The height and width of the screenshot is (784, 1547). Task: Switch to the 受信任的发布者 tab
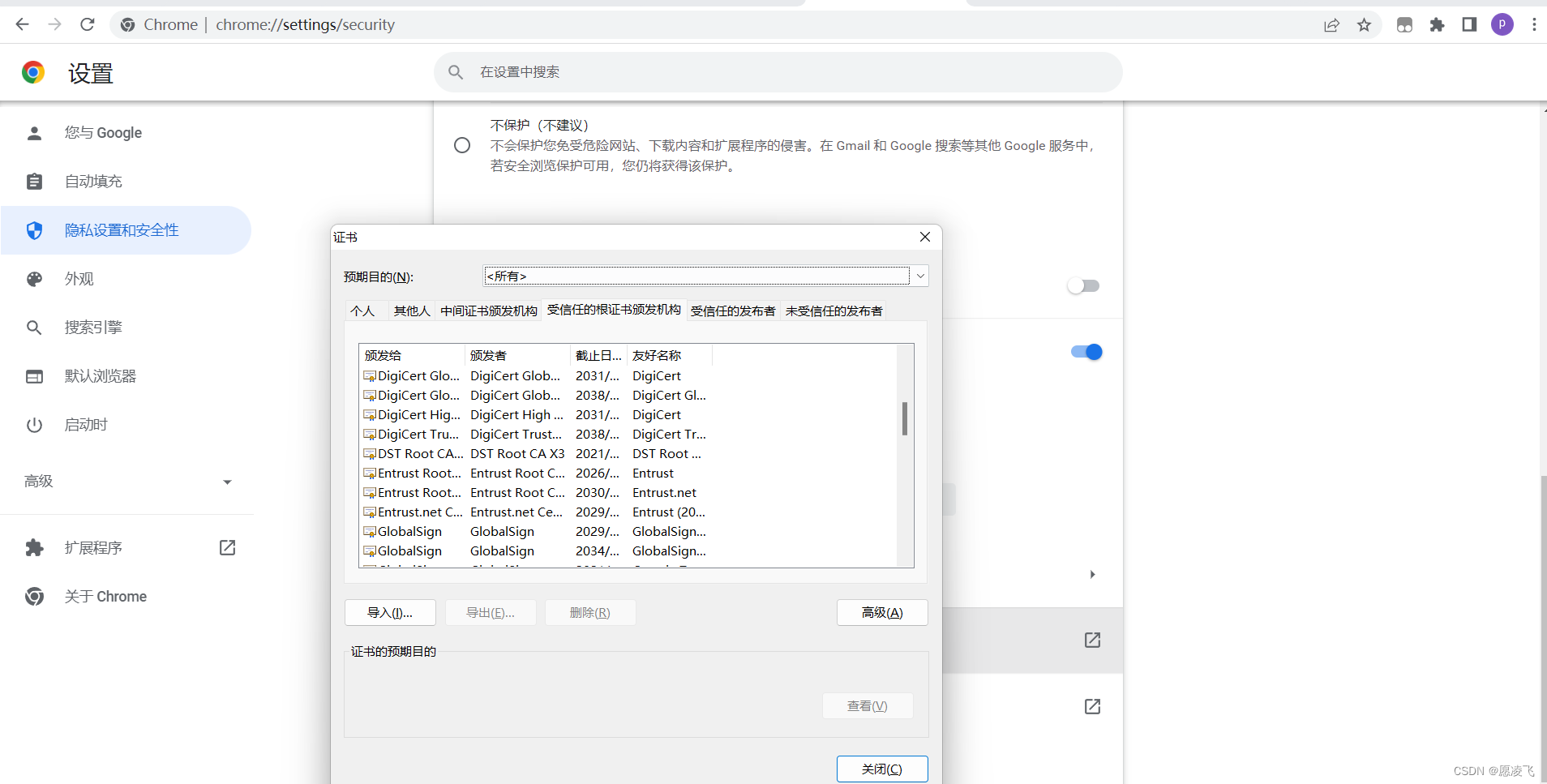pyautogui.click(x=733, y=311)
